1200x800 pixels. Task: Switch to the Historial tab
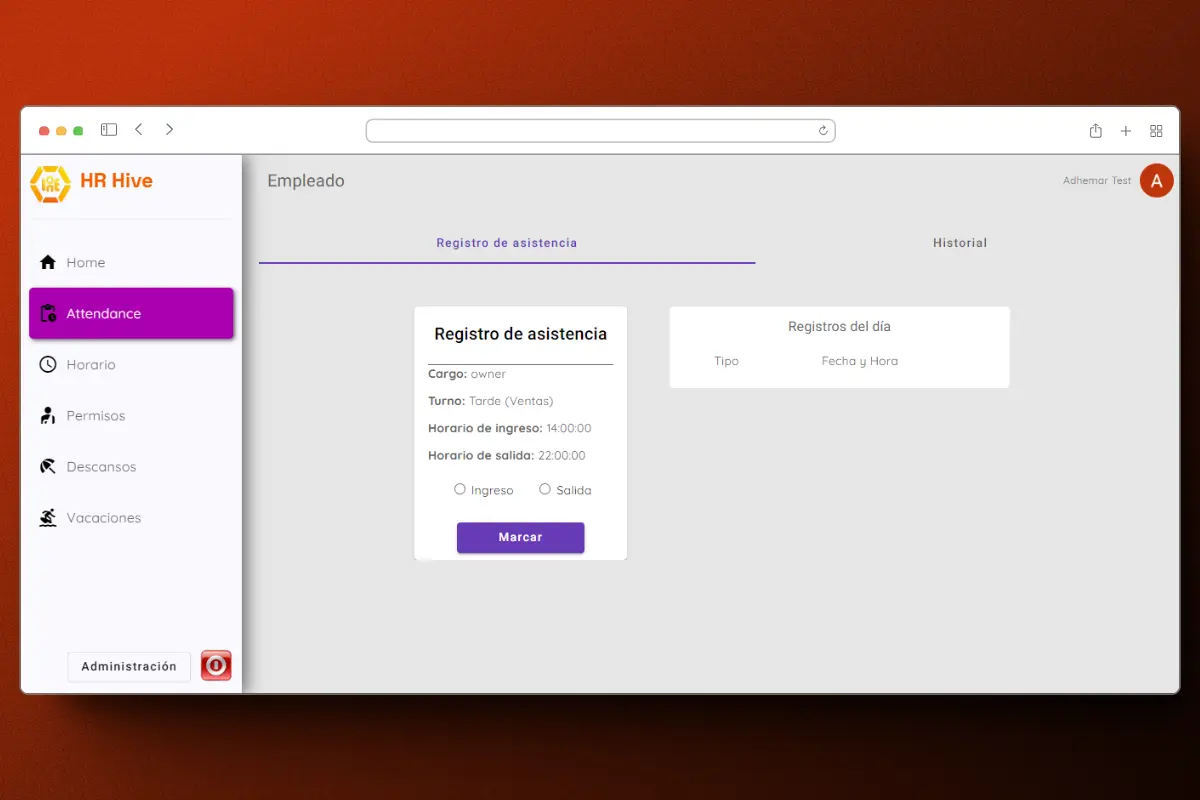(959, 243)
